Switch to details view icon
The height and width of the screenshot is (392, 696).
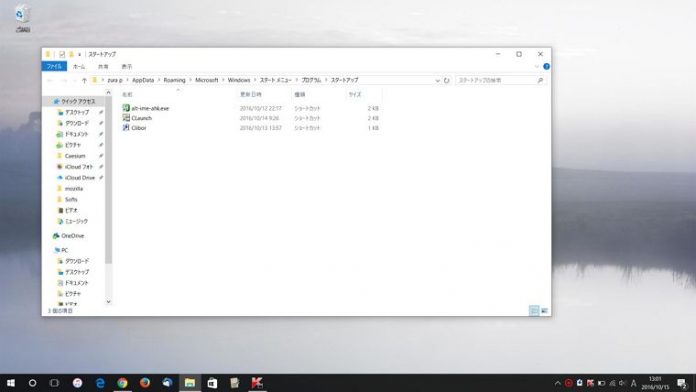pos(534,310)
